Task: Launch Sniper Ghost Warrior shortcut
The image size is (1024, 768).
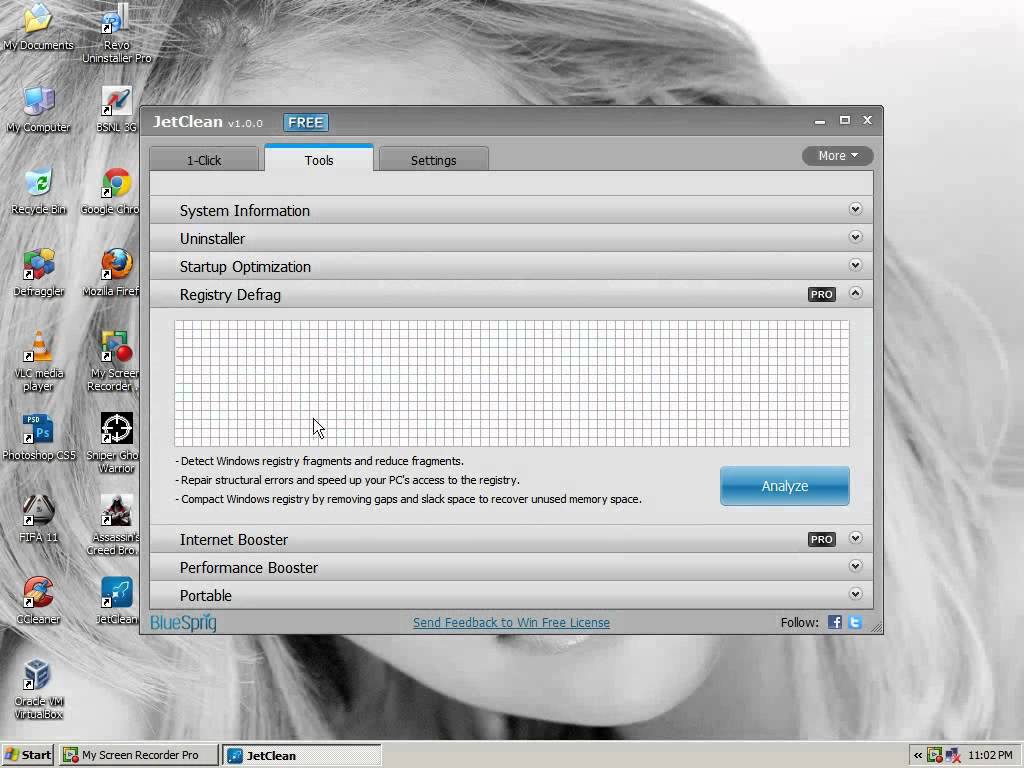Action: 115,443
